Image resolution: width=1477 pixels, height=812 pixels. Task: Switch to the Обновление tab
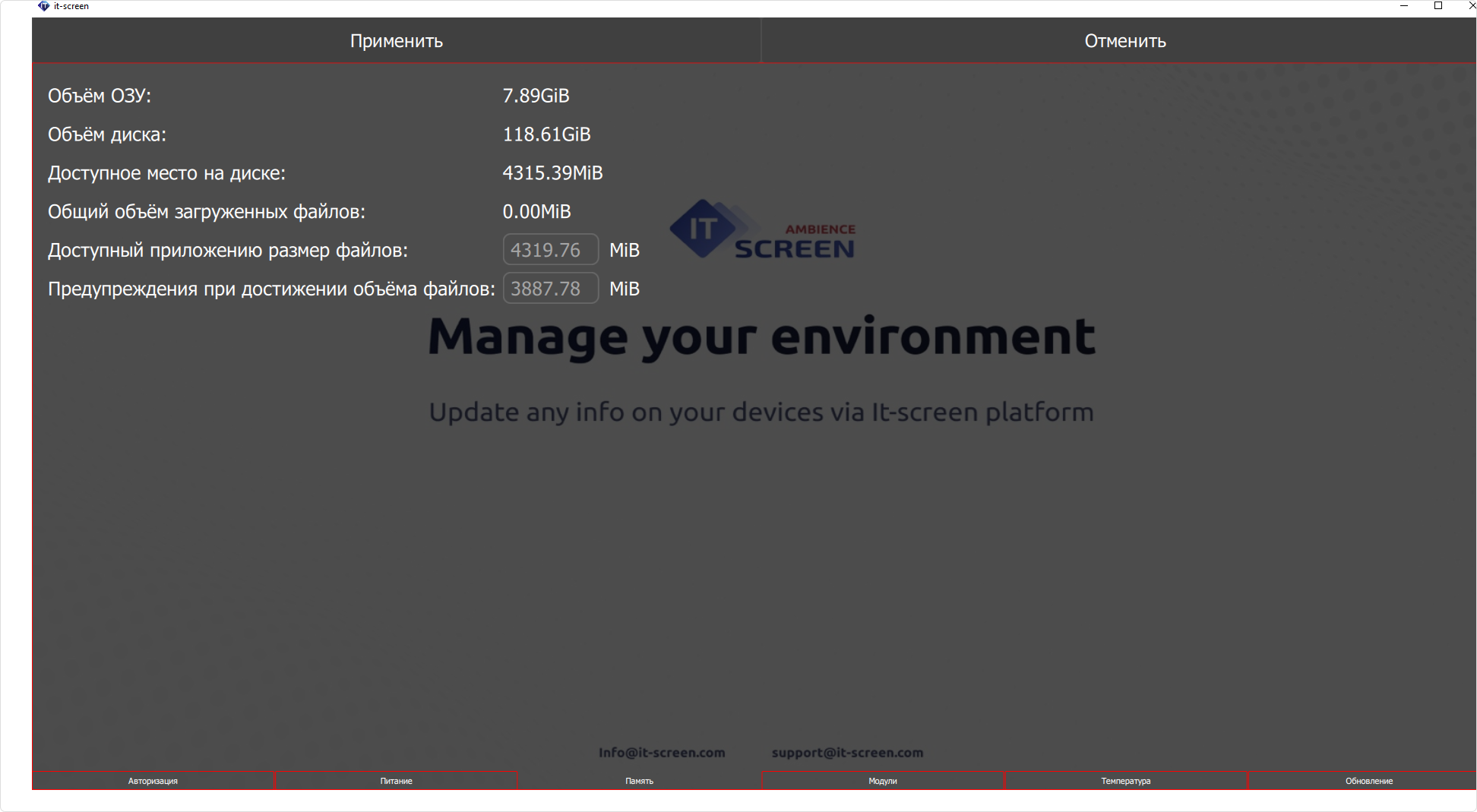click(x=1368, y=781)
